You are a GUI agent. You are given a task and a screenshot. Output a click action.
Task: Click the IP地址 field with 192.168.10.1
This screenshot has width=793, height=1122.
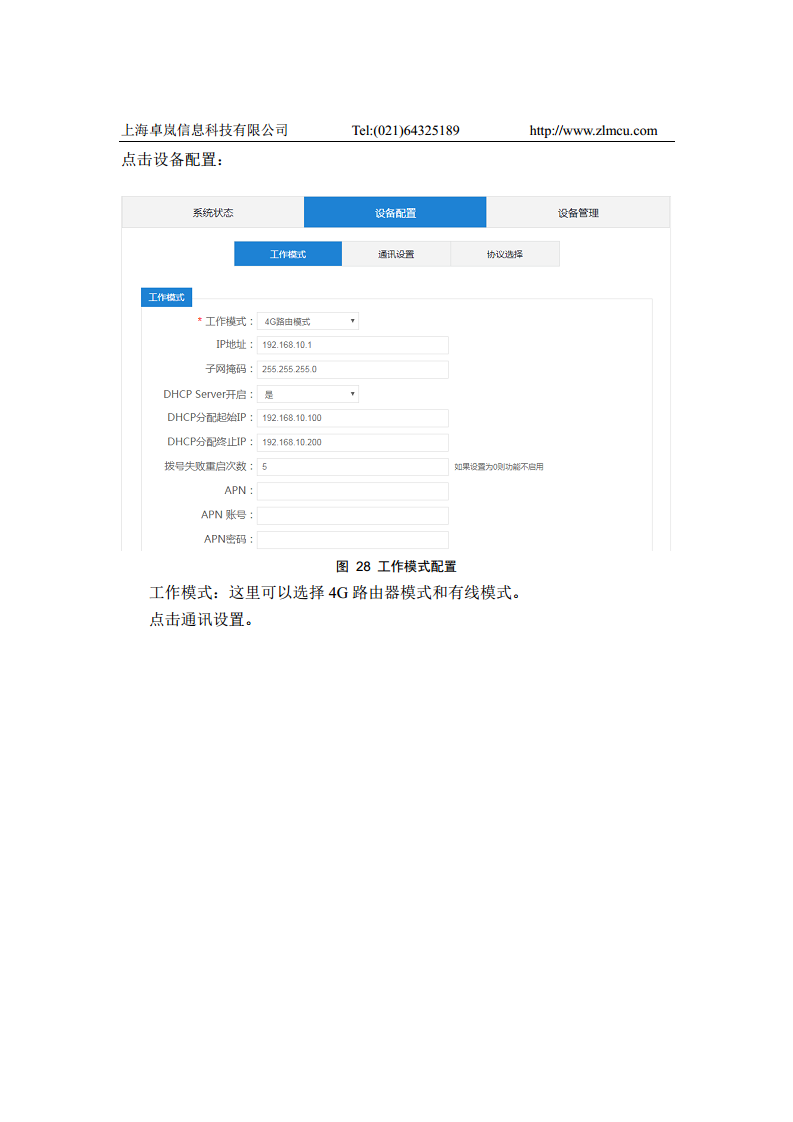click(x=352, y=345)
